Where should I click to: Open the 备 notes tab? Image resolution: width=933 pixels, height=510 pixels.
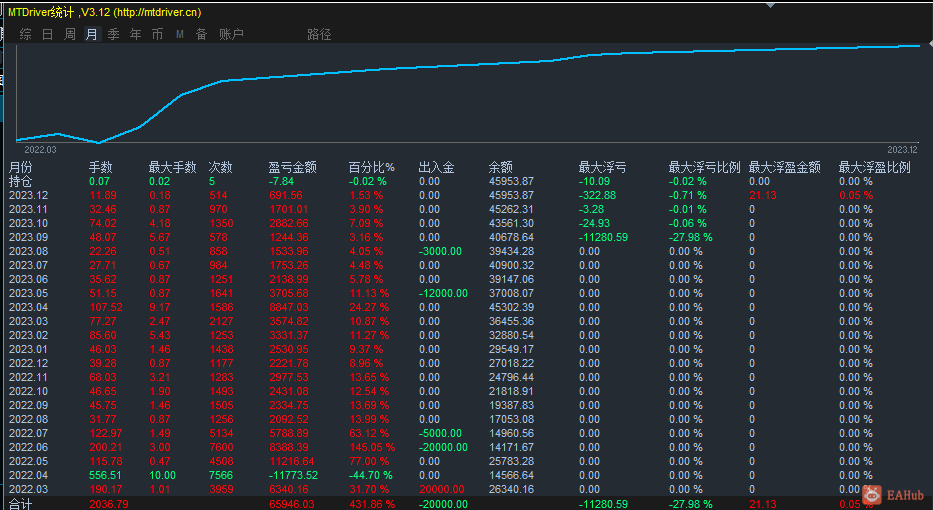pyautogui.click(x=202, y=35)
